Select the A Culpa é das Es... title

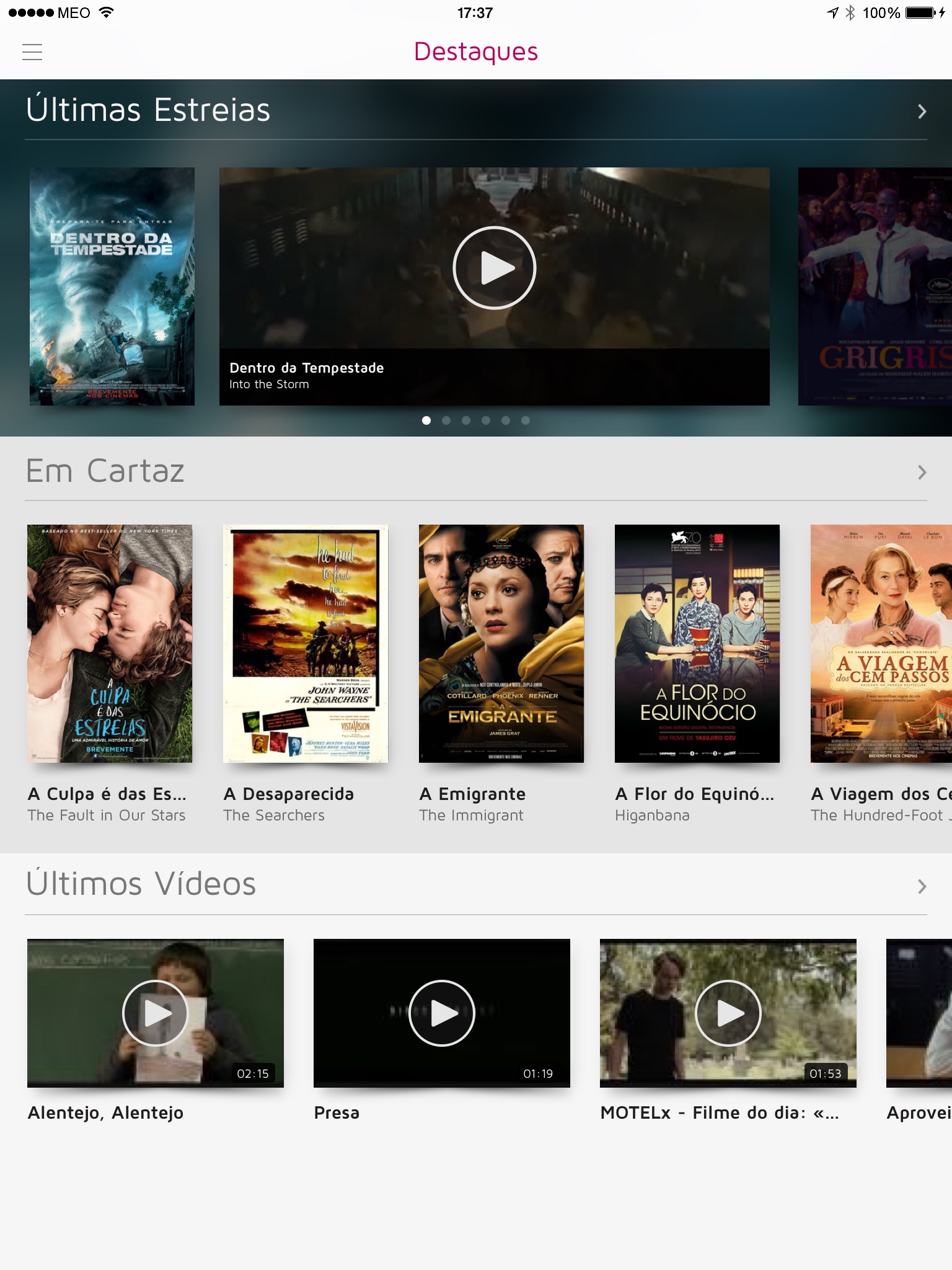107,794
